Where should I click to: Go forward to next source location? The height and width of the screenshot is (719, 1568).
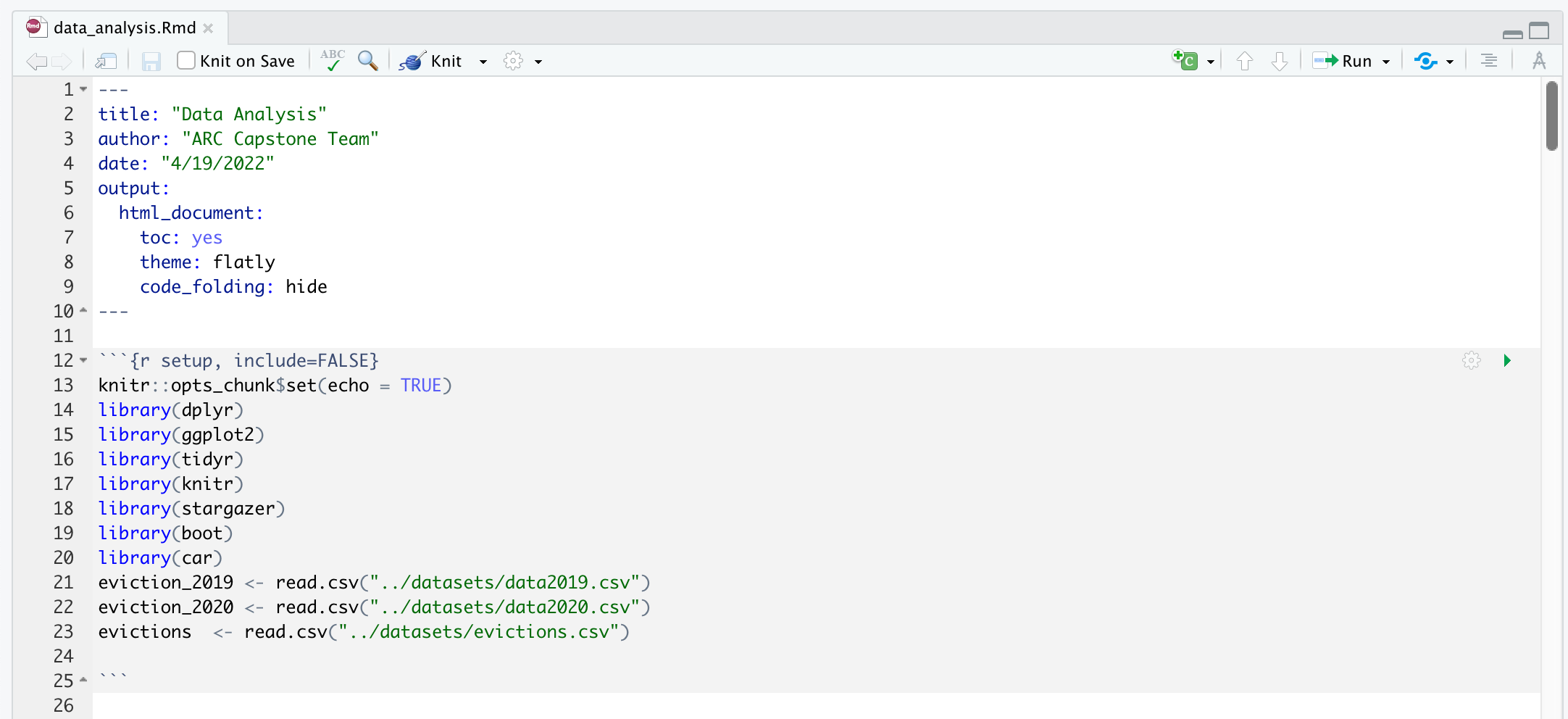62,62
